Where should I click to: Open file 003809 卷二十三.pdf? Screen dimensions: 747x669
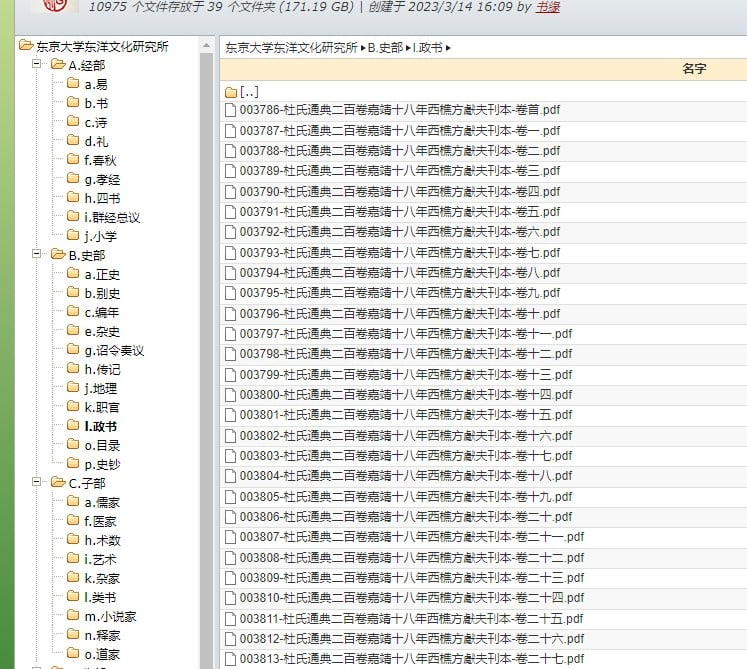click(412, 578)
